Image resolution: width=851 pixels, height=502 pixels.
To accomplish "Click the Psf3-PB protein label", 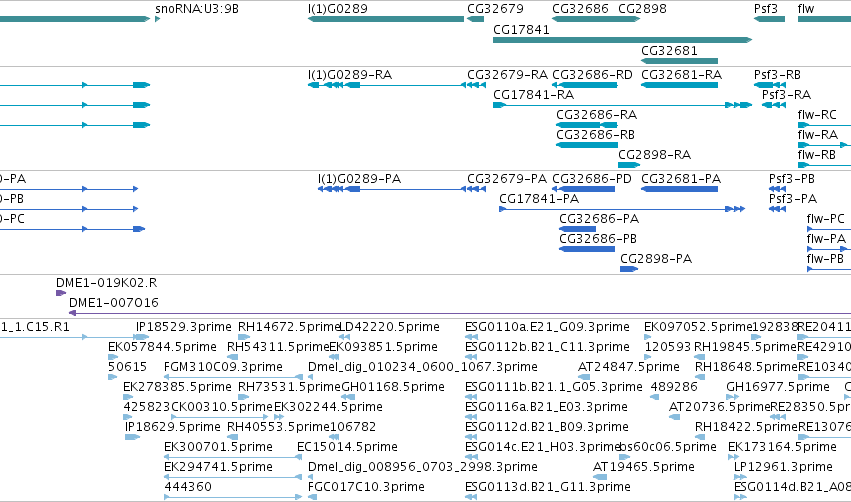I will tap(791, 179).
